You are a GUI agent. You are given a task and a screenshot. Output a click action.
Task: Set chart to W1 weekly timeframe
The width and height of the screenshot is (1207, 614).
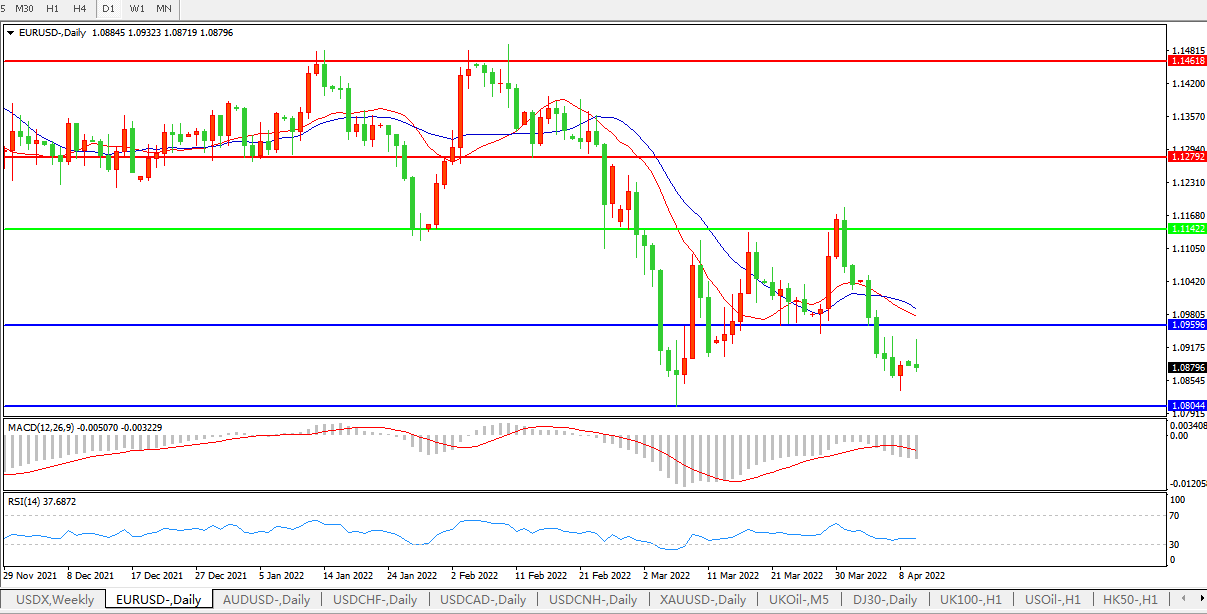click(137, 9)
